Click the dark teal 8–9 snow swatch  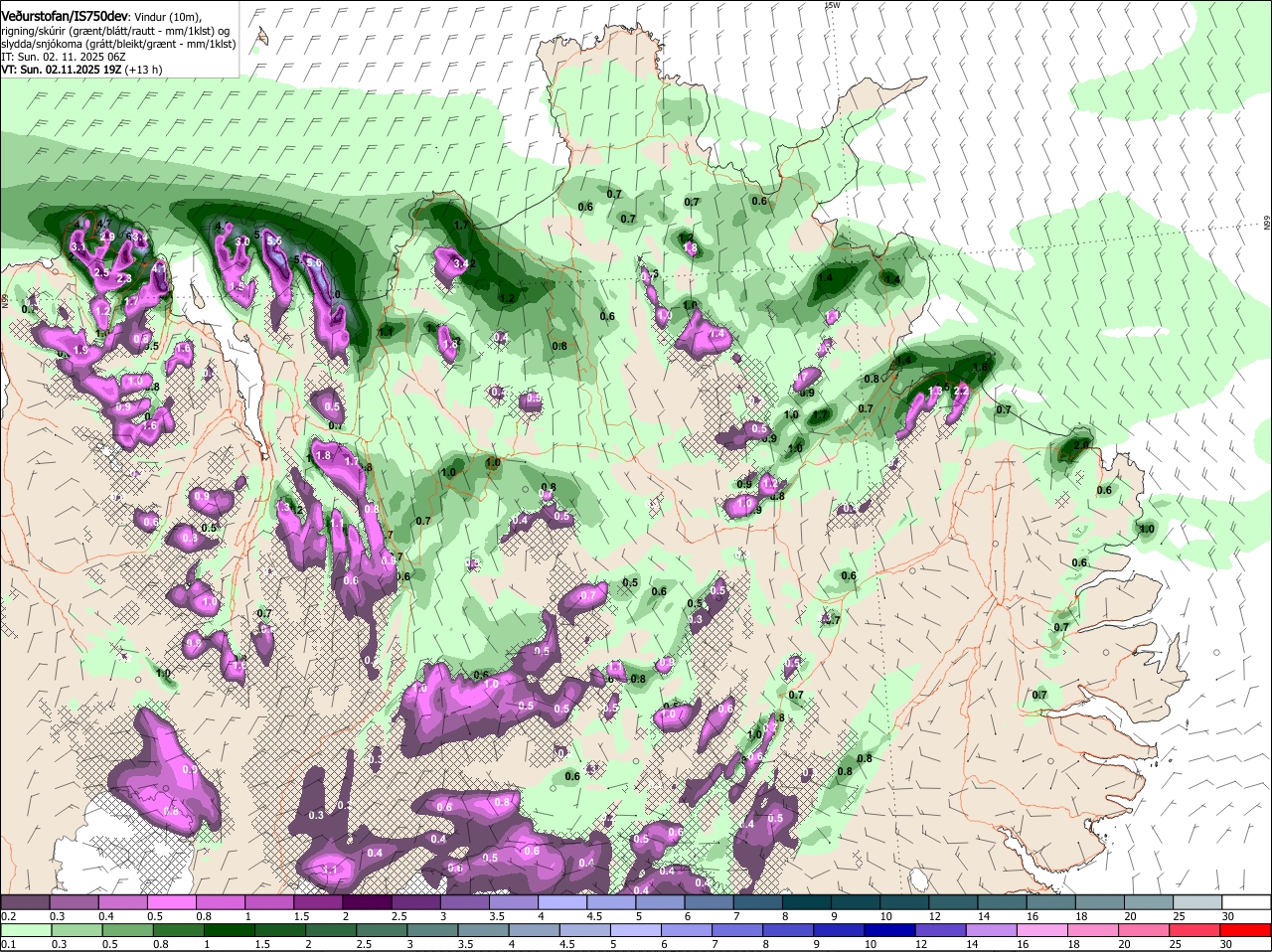806,901
